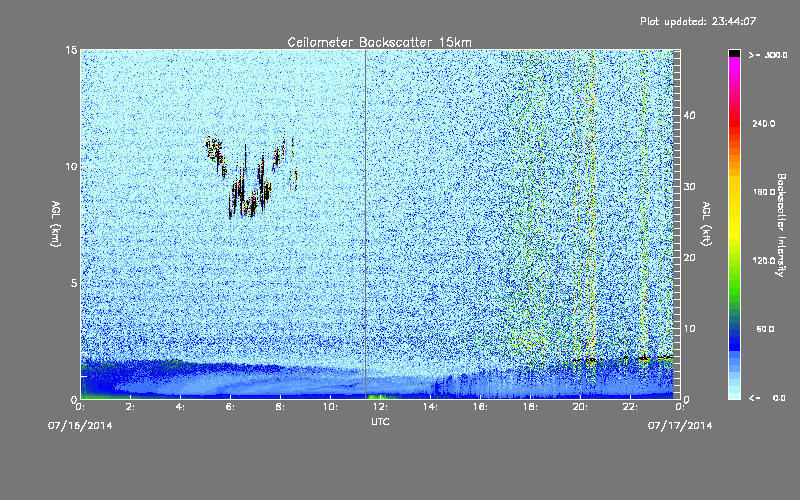This screenshot has height=500, width=800.
Task: Click the '20' kft tick label
Action: (689, 258)
